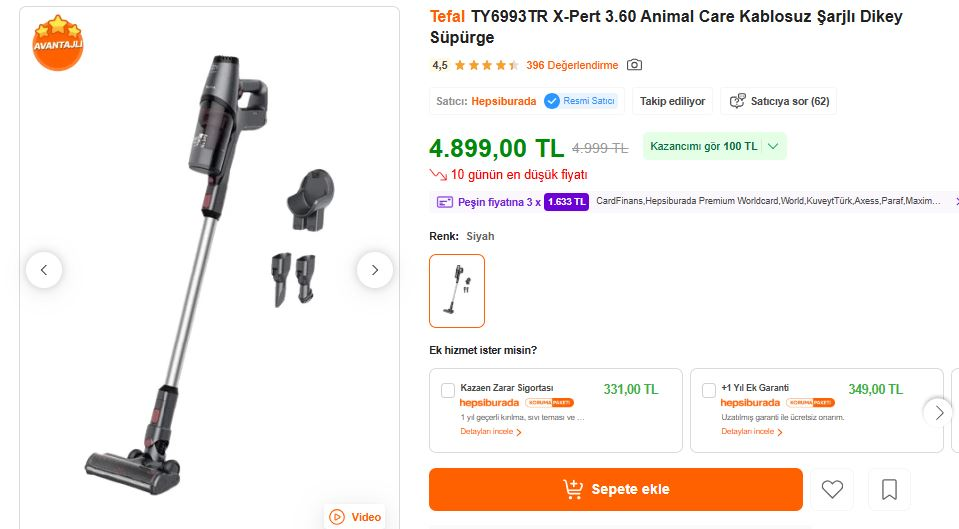This screenshot has width=959, height=529.
Task: Enable +1 Yıl Ek Garanti checkbox
Action: coord(709,390)
